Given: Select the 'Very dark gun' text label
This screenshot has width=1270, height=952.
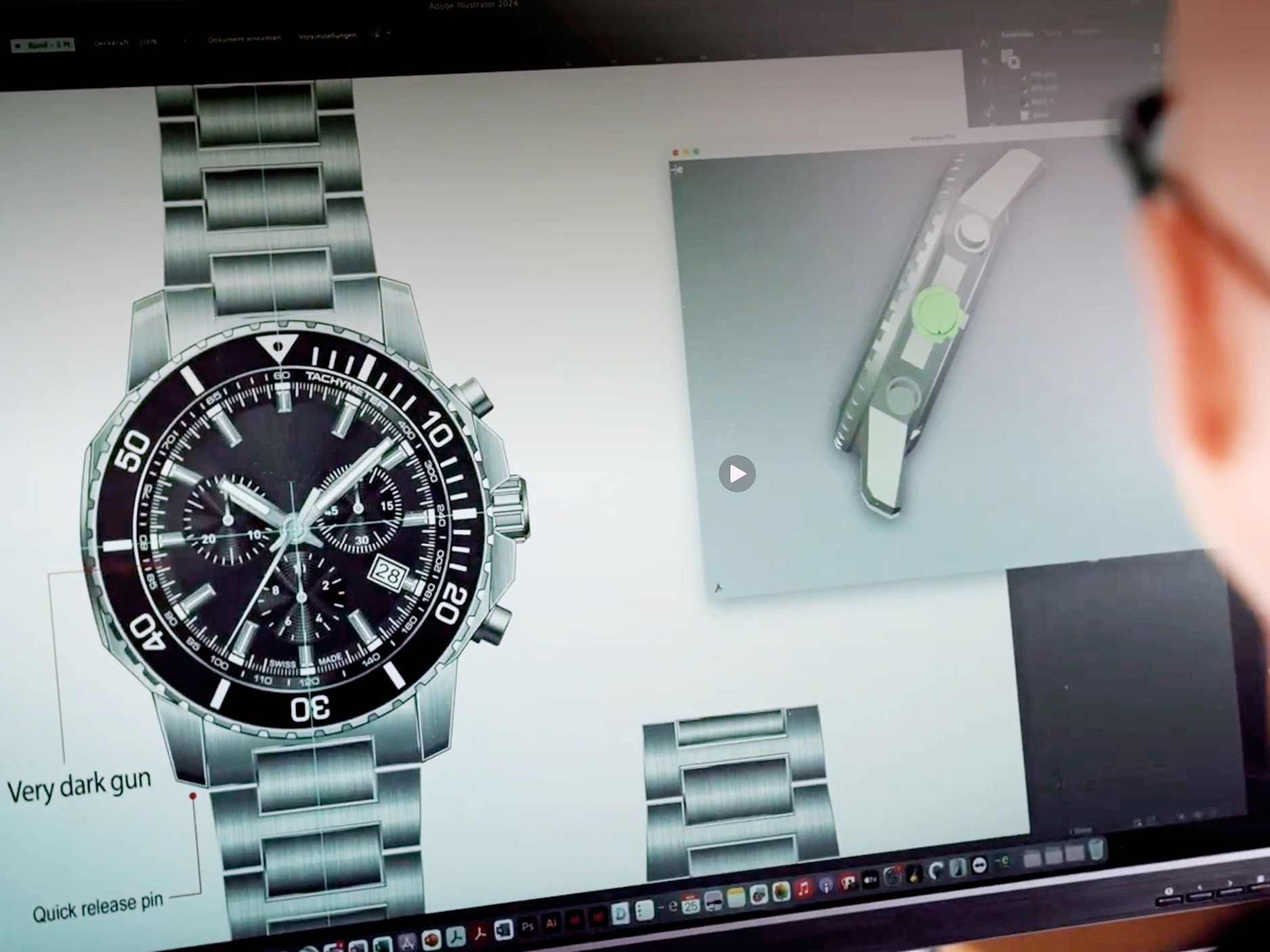Looking at the screenshot, I should tap(79, 785).
